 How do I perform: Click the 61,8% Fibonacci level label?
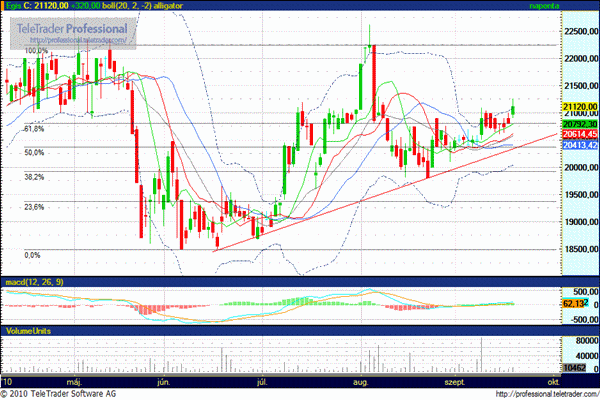pos(35,129)
